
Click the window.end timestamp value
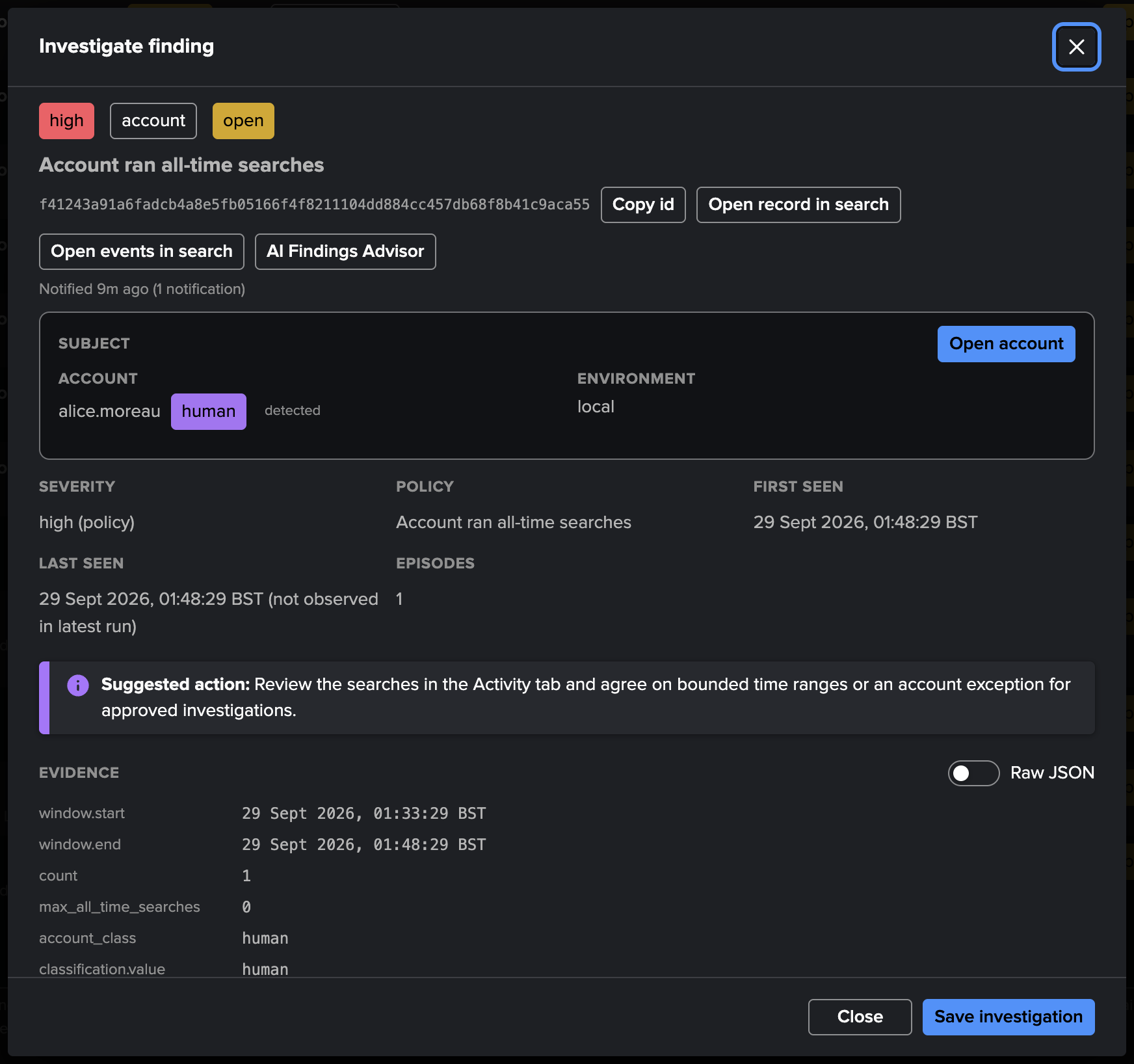pos(363,845)
